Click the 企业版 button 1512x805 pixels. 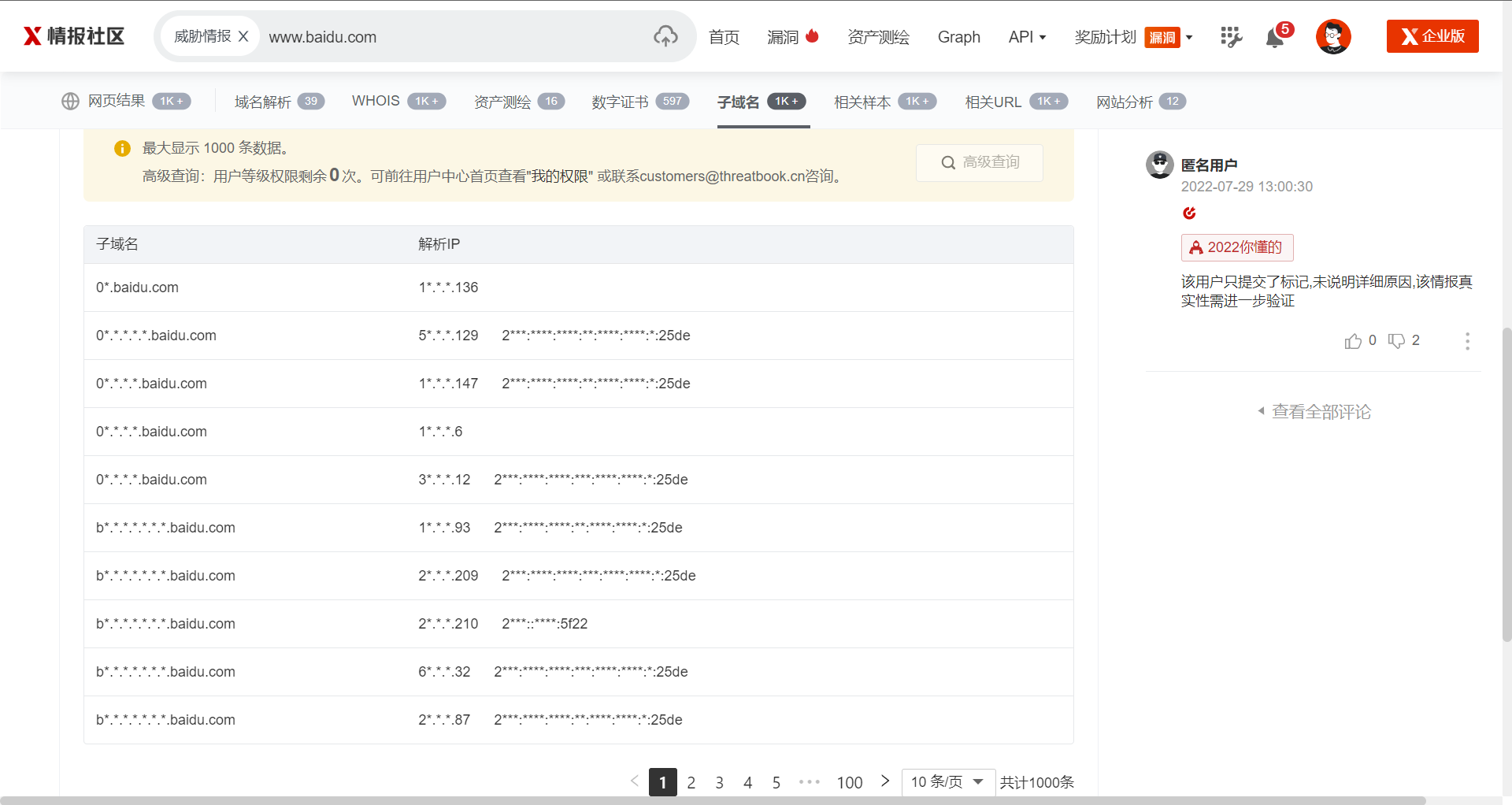[x=1432, y=36]
